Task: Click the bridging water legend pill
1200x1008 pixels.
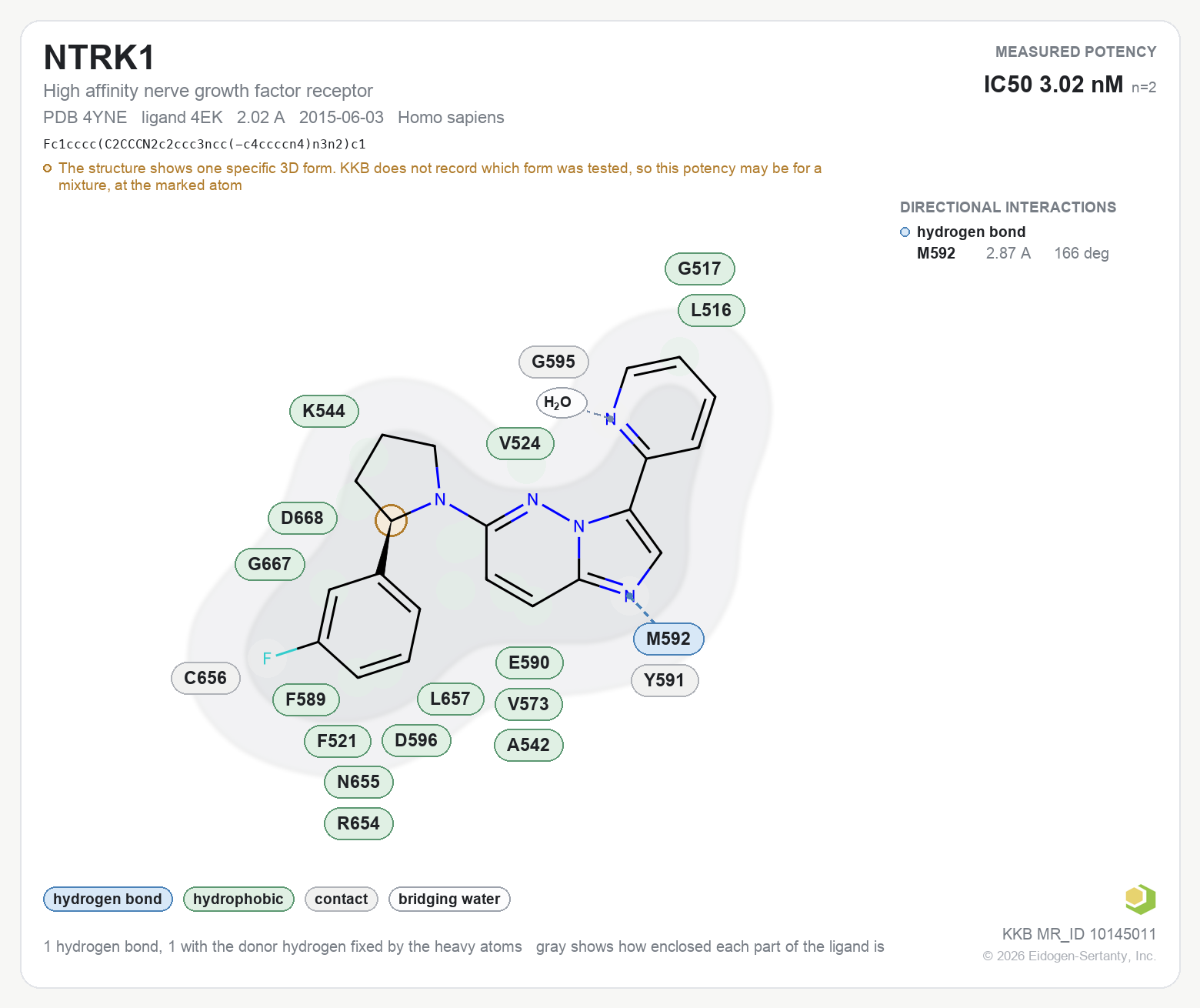Action: tap(449, 899)
